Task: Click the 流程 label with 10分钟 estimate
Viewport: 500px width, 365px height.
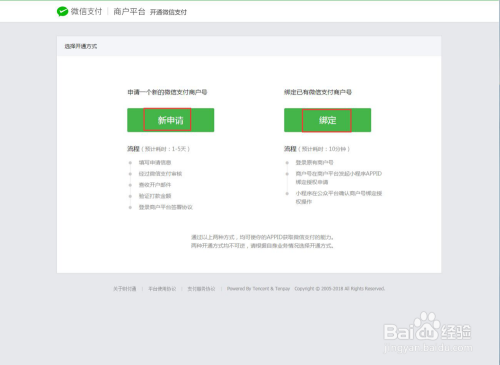Action: 317,149
